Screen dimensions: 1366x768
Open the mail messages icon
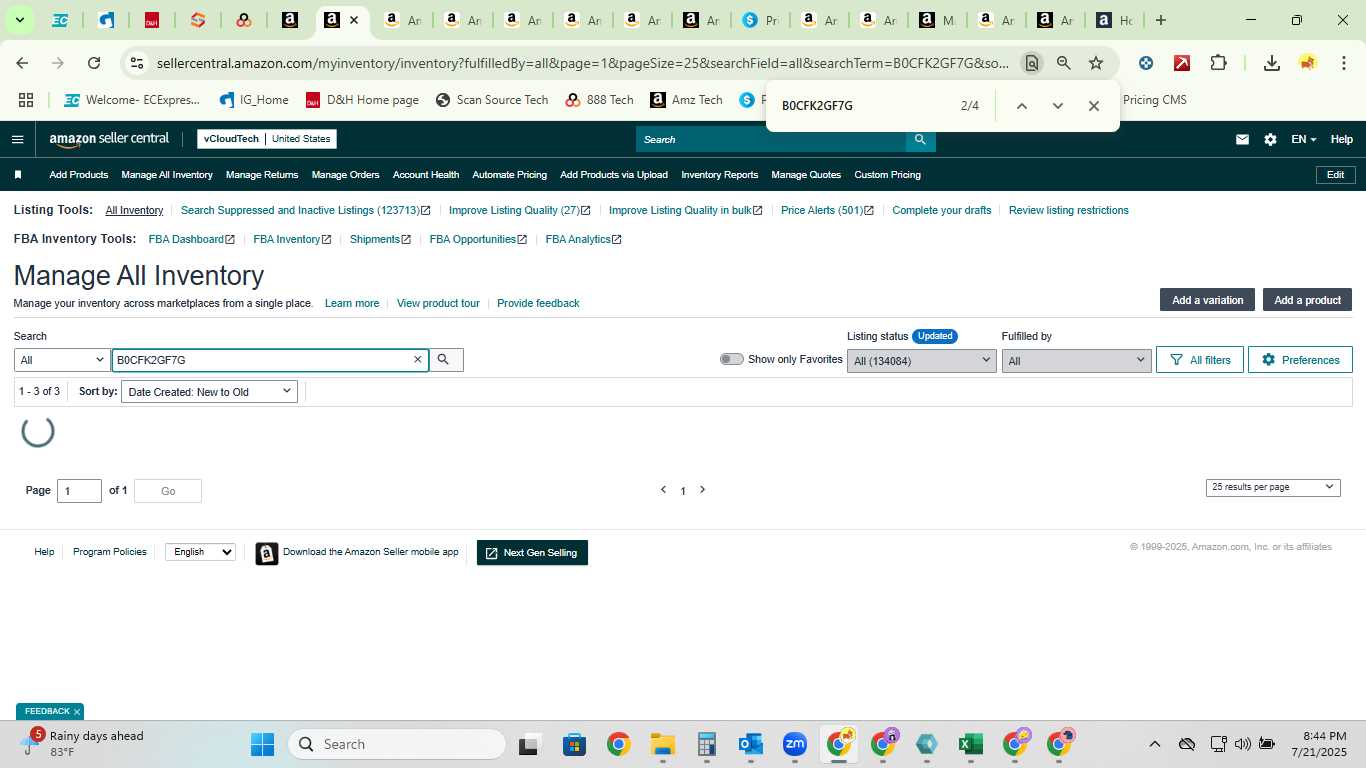tap(1242, 139)
